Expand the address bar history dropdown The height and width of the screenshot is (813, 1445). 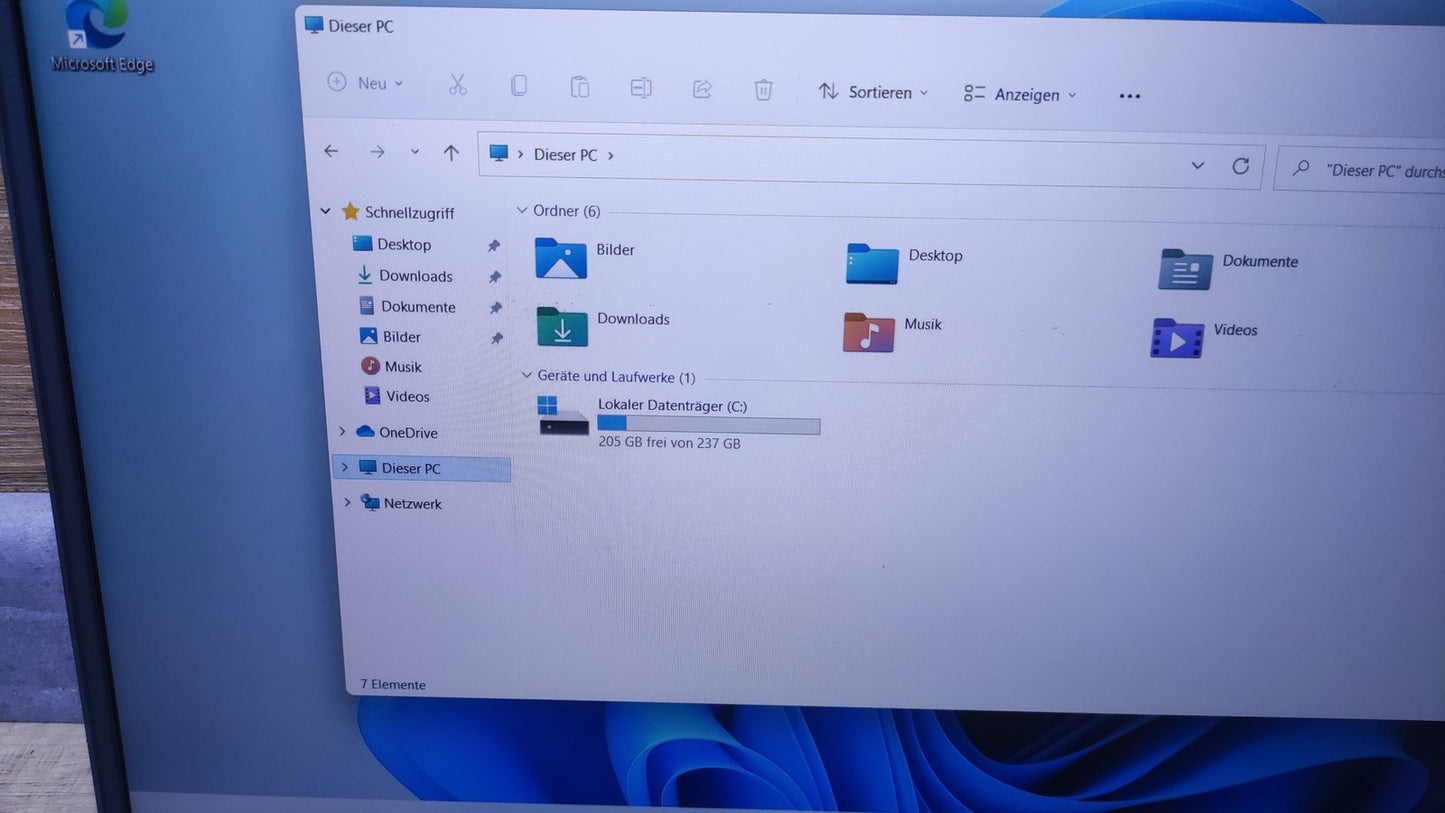coord(1198,165)
